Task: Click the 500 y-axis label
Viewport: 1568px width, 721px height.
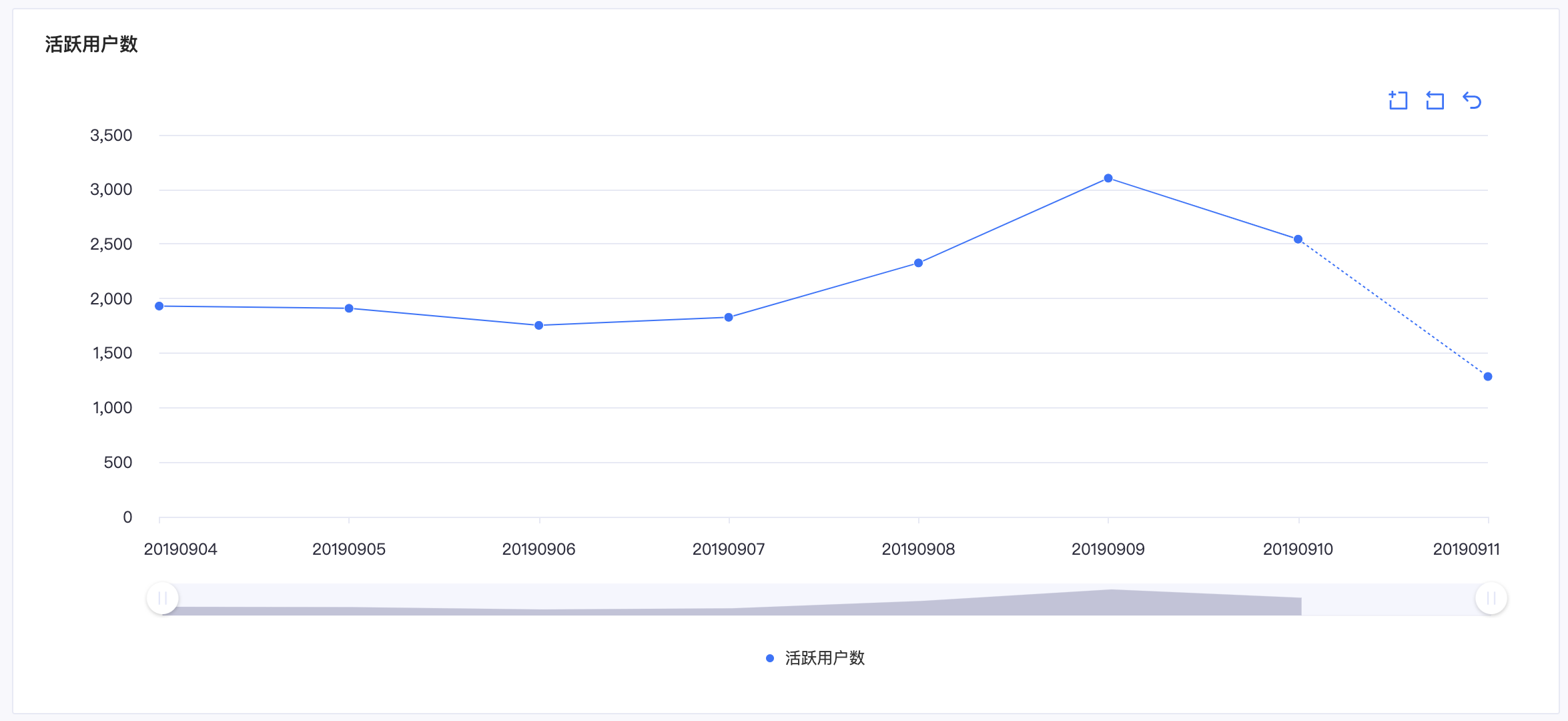Action: coord(118,463)
